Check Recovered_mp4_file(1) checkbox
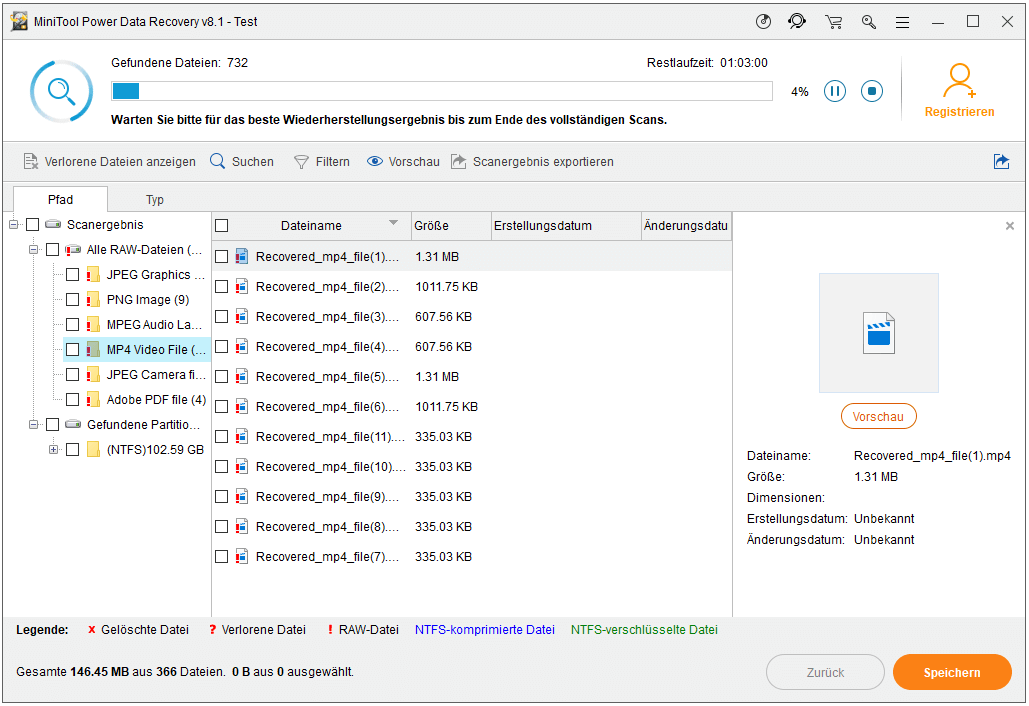Image resolution: width=1029 pixels, height=706 pixels. click(222, 257)
